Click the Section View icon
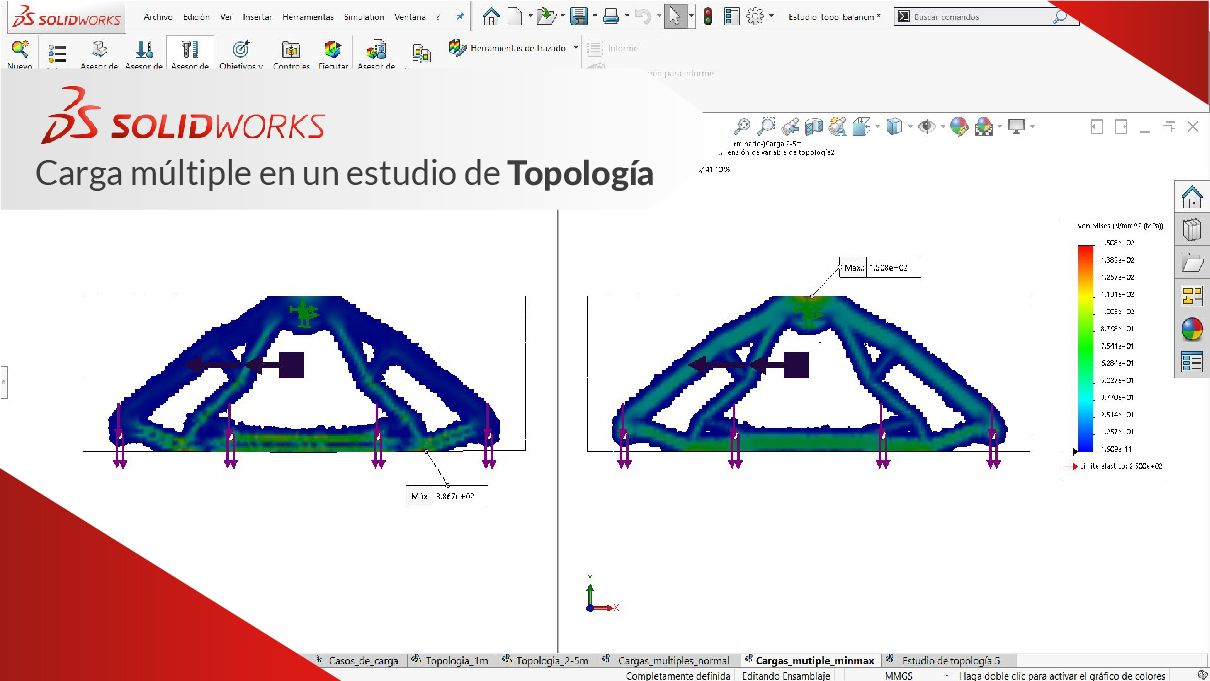This screenshot has width=1210, height=681. click(814, 126)
